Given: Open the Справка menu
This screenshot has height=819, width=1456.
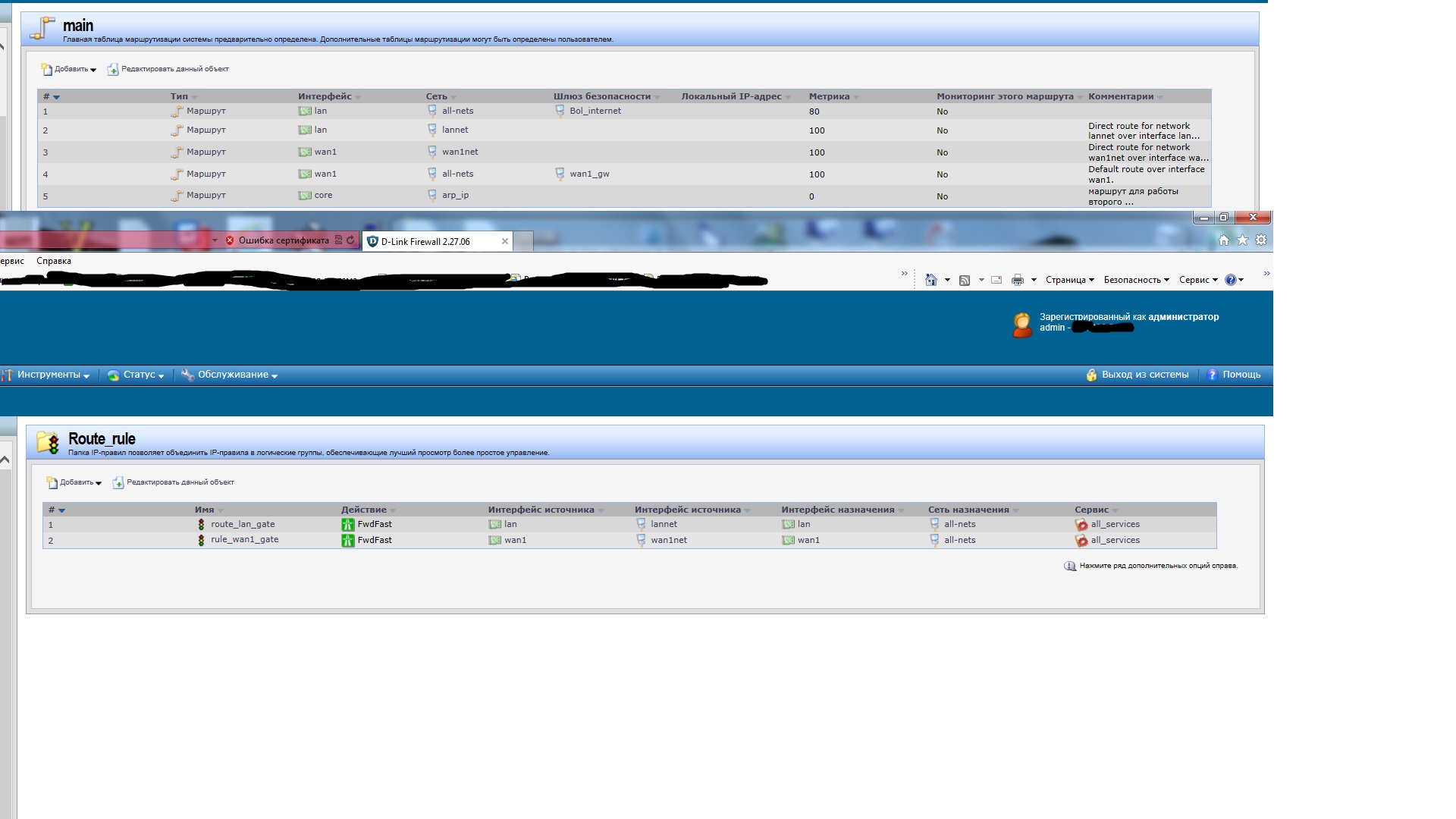Looking at the screenshot, I should coord(54,261).
